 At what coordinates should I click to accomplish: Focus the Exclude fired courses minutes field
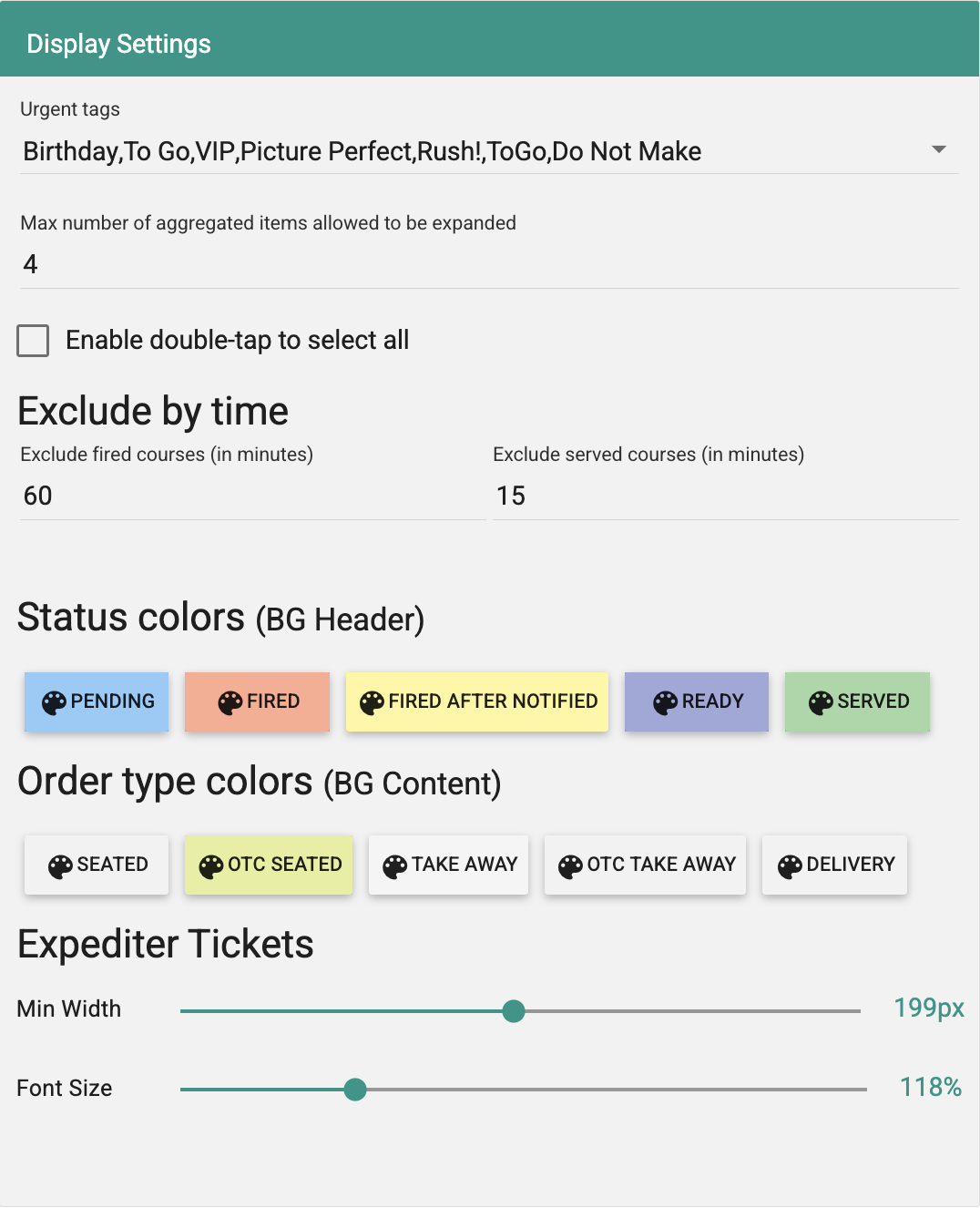click(252, 497)
